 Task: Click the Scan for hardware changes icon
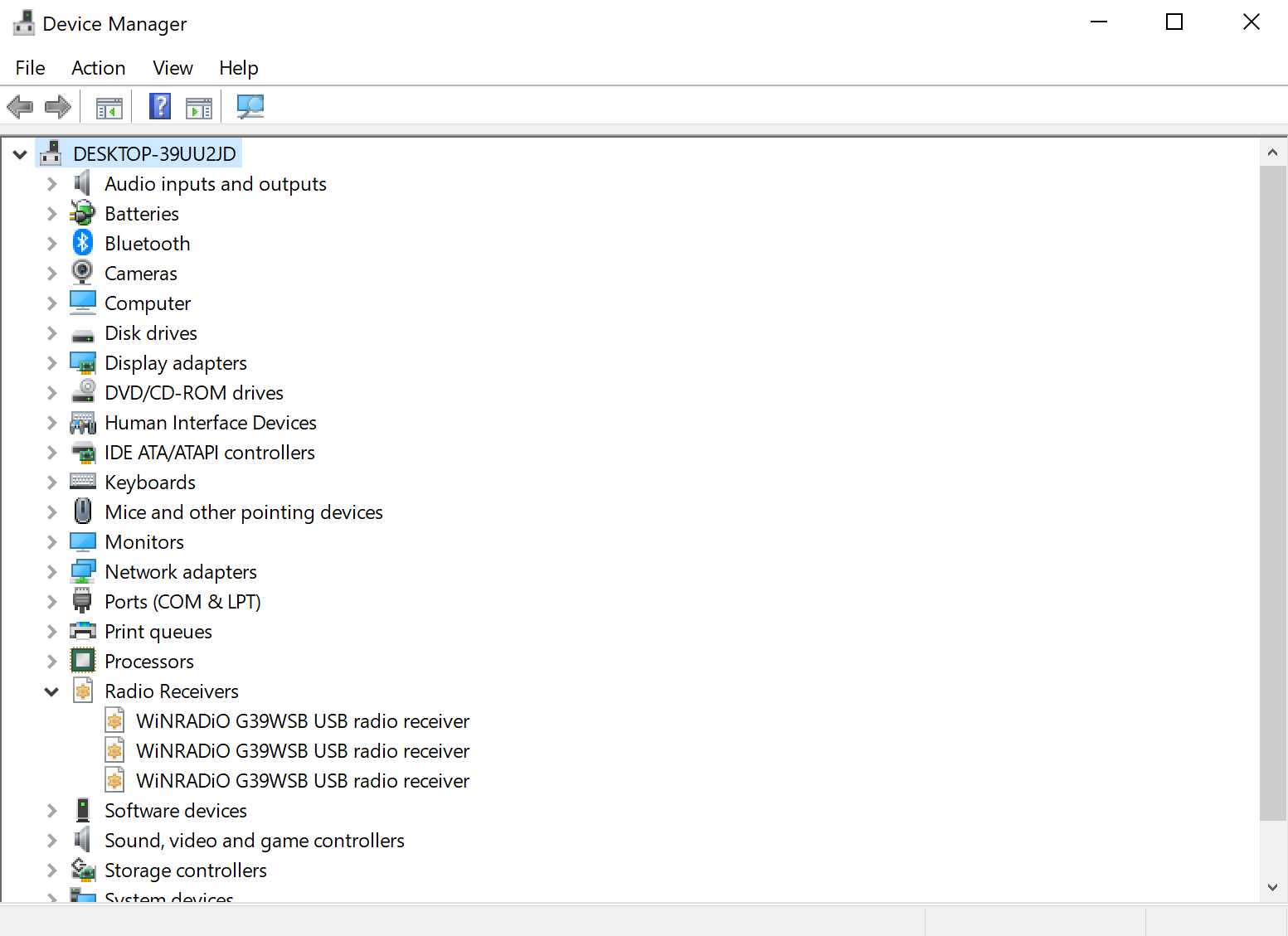pos(250,106)
